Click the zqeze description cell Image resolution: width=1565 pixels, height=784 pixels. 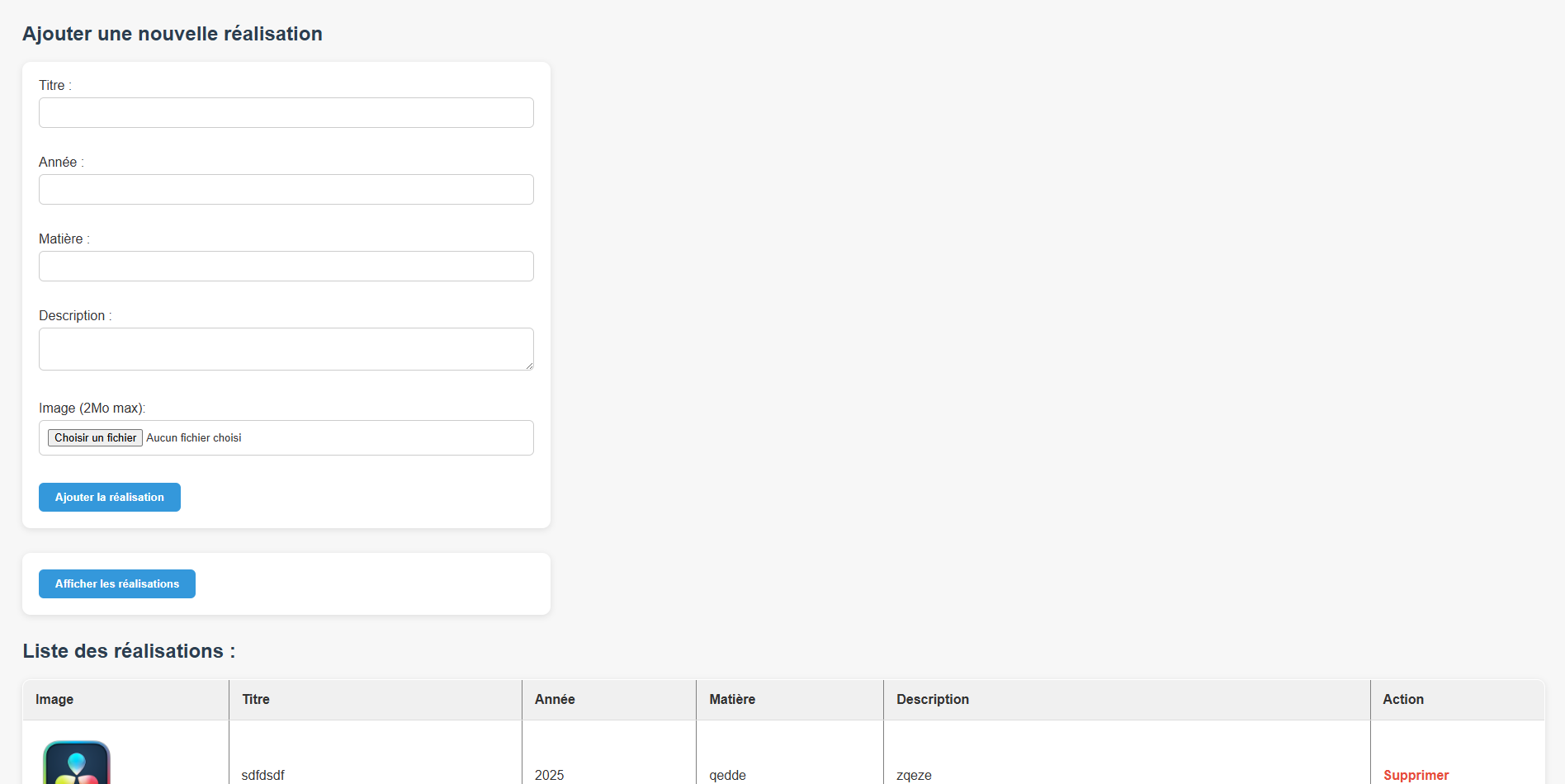(915, 775)
